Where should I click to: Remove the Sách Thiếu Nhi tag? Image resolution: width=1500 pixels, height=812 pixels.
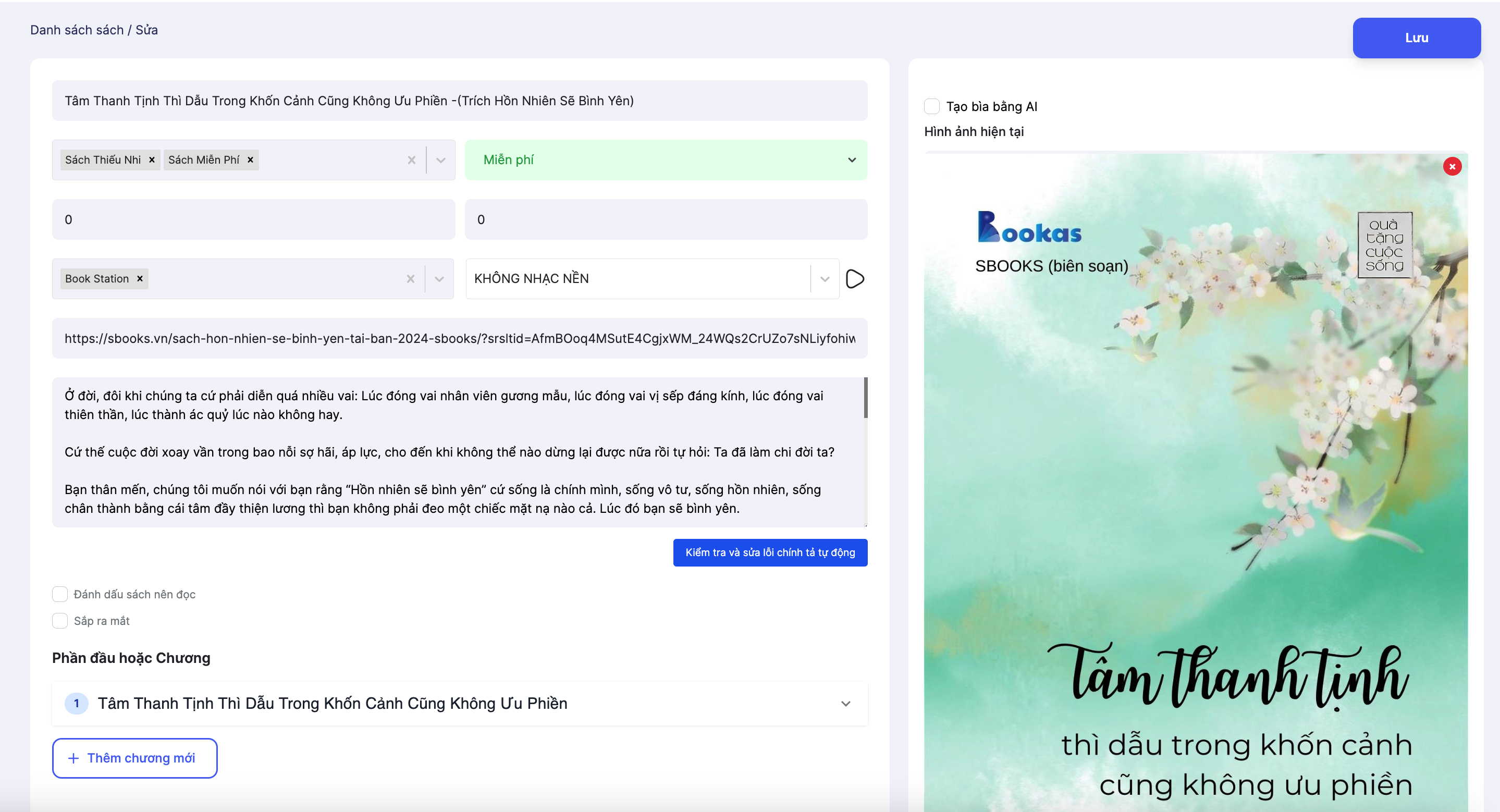coord(151,160)
